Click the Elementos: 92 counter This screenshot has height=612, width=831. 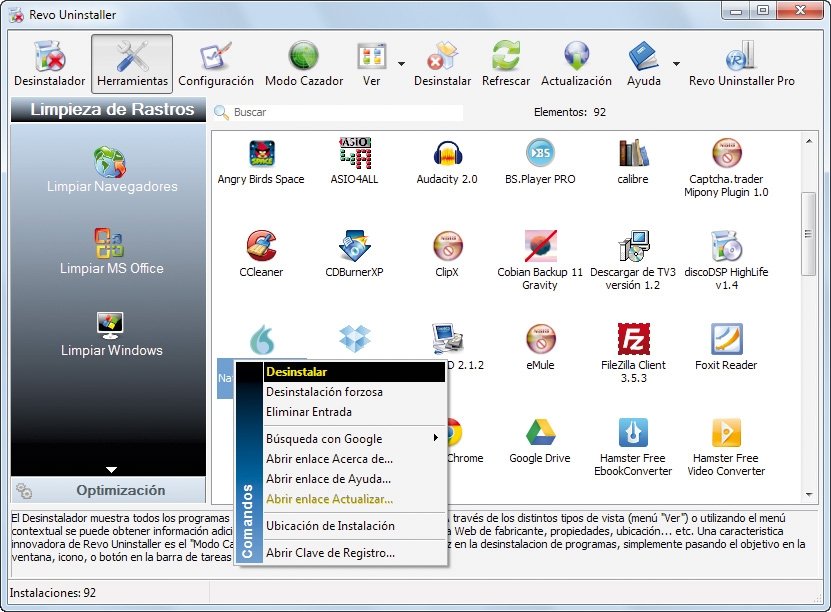click(x=570, y=112)
